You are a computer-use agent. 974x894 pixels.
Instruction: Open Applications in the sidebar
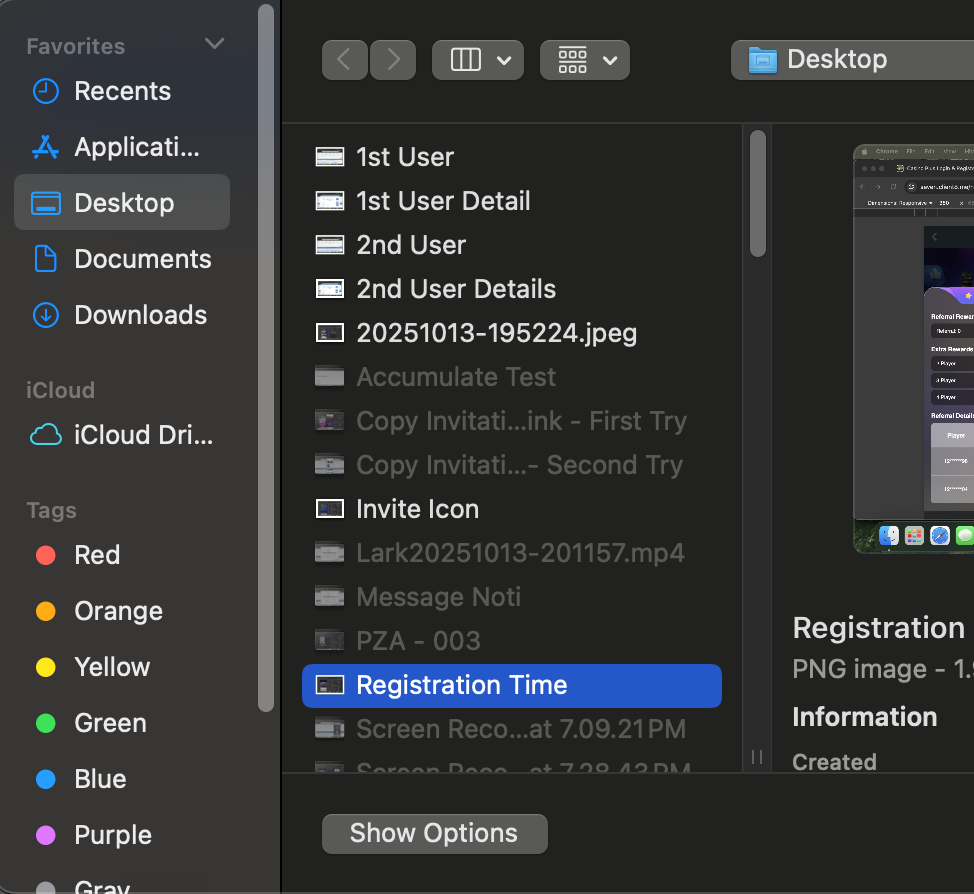(x=136, y=147)
